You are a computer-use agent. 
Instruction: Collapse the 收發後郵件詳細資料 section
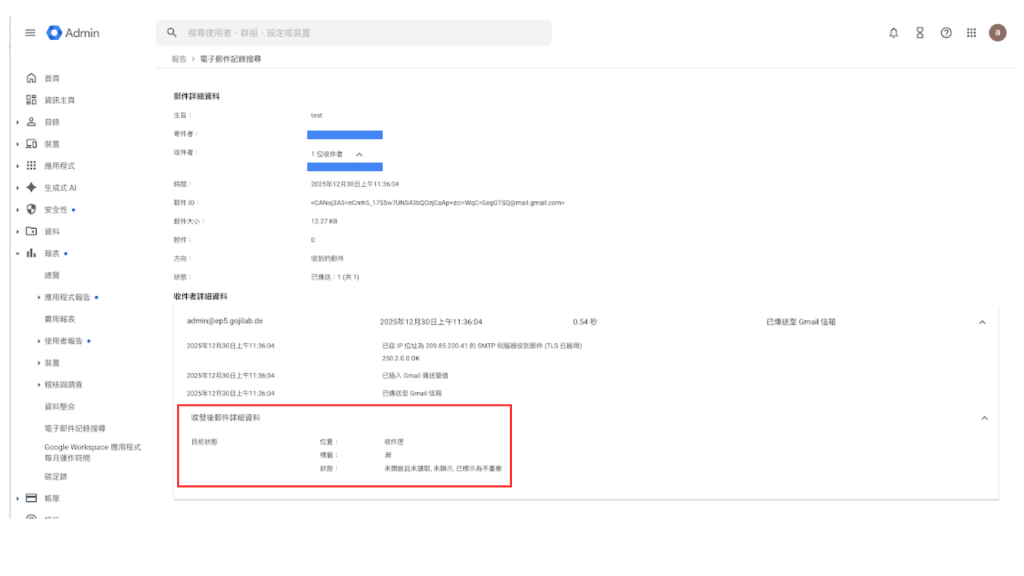pyautogui.click(x=984, y=418)
